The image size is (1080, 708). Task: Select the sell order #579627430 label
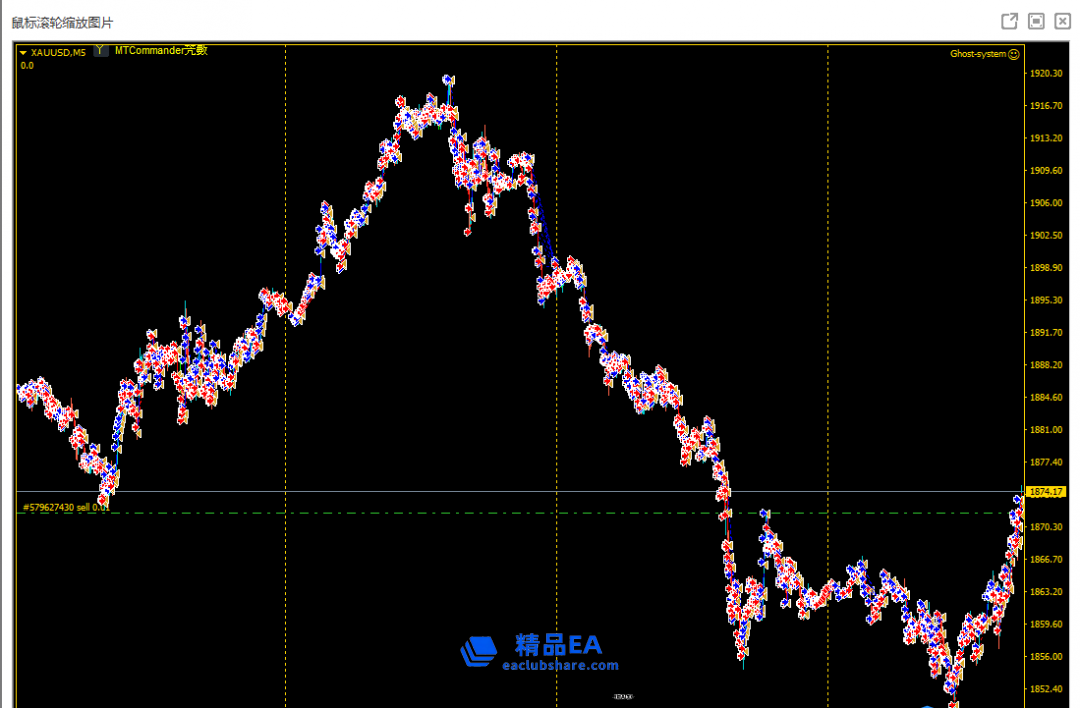coord(64,507)
